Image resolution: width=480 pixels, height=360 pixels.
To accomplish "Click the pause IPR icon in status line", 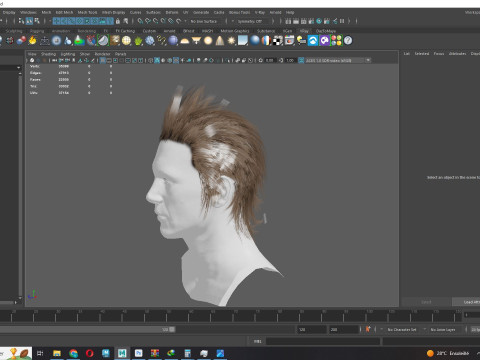I will [342, 21].
